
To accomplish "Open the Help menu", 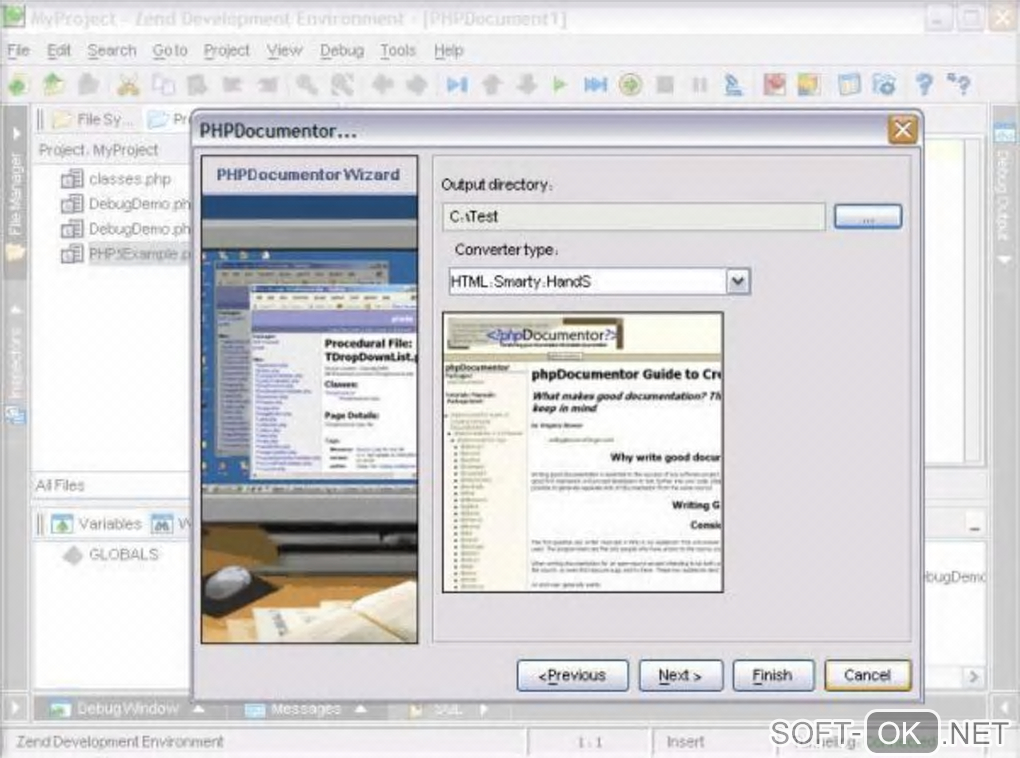I will click(448, 50).
